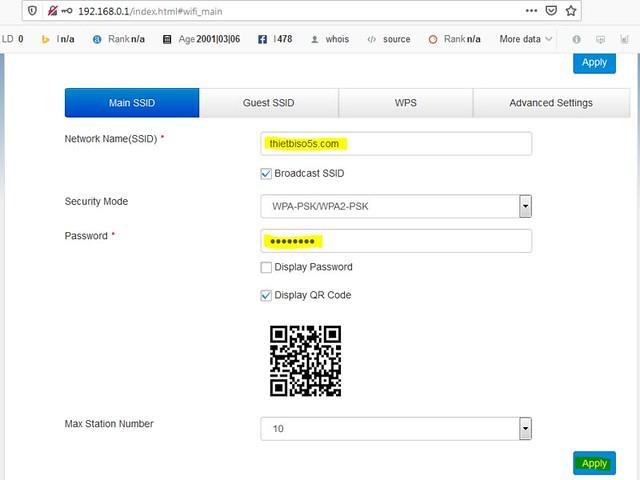640x480 pixels.
Task: Click the Password input field
Action: (396, 241)
